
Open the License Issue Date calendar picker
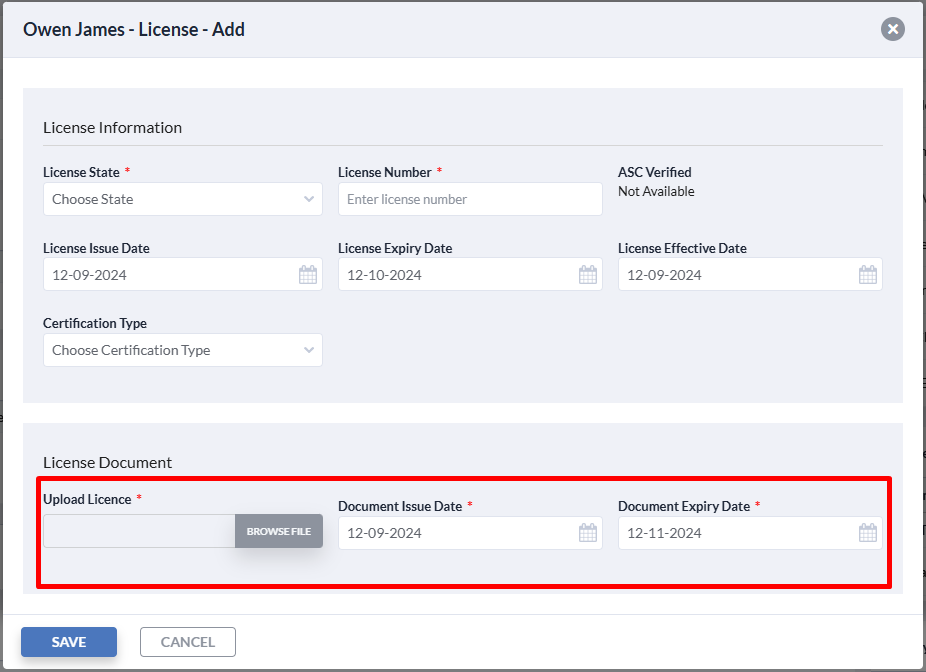click(308, 275)
